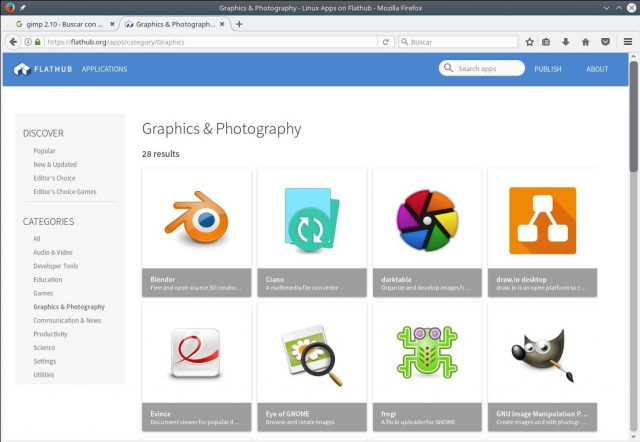The image size is (640, 442).
Task: Click the Eye of GNOME title caption
Action: [x=287, y=414]
